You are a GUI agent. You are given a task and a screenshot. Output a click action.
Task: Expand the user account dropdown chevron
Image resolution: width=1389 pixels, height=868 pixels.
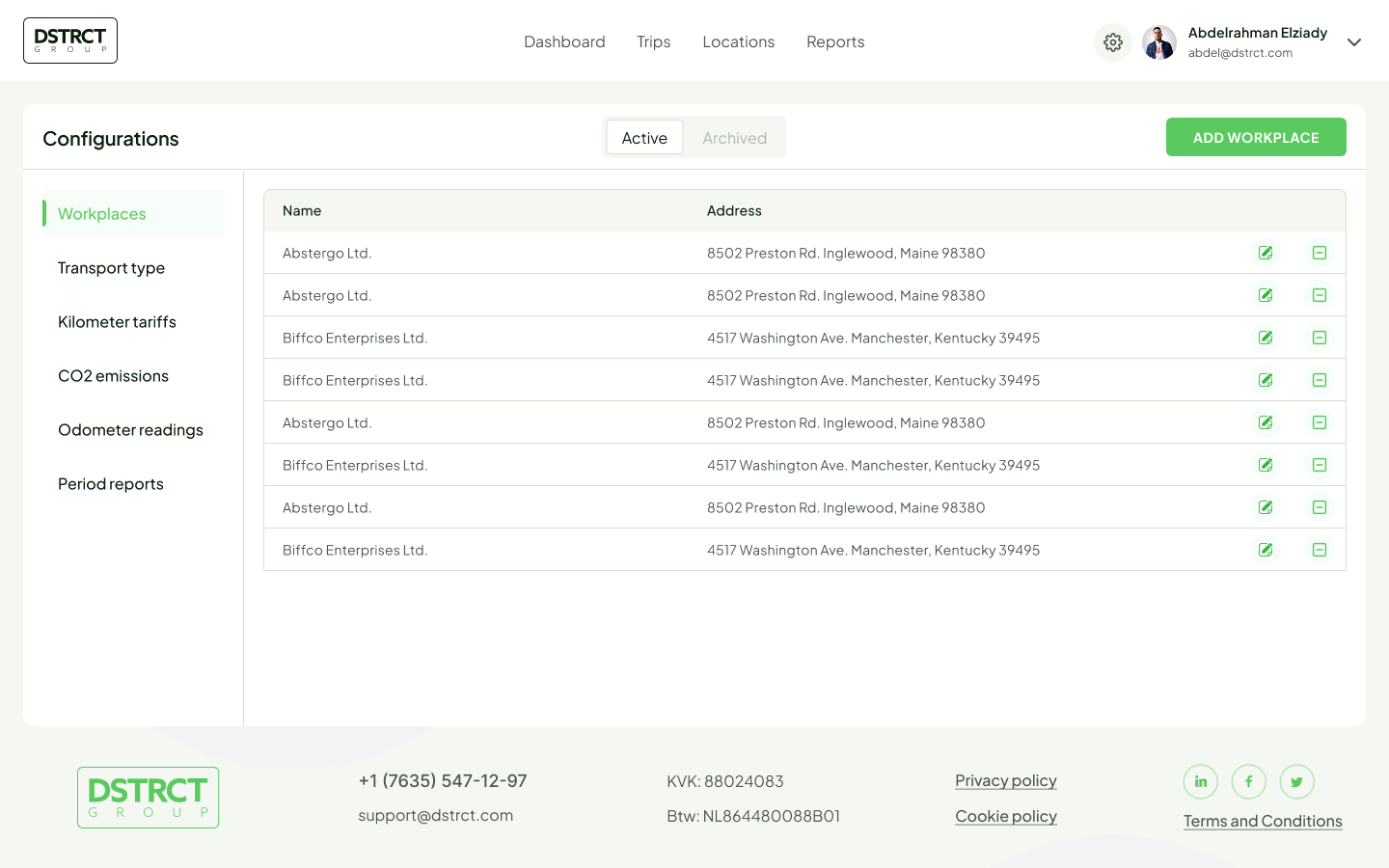[1354, 42]
